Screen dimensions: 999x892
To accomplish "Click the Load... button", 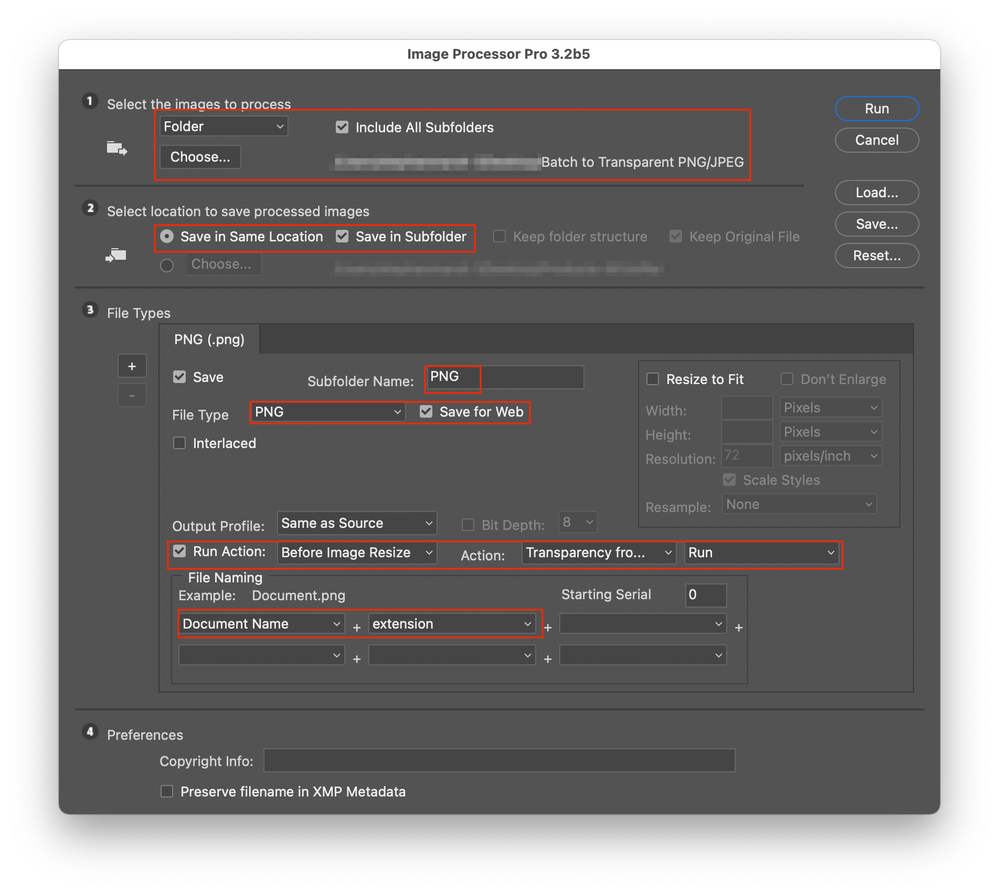I will point(877,192).
